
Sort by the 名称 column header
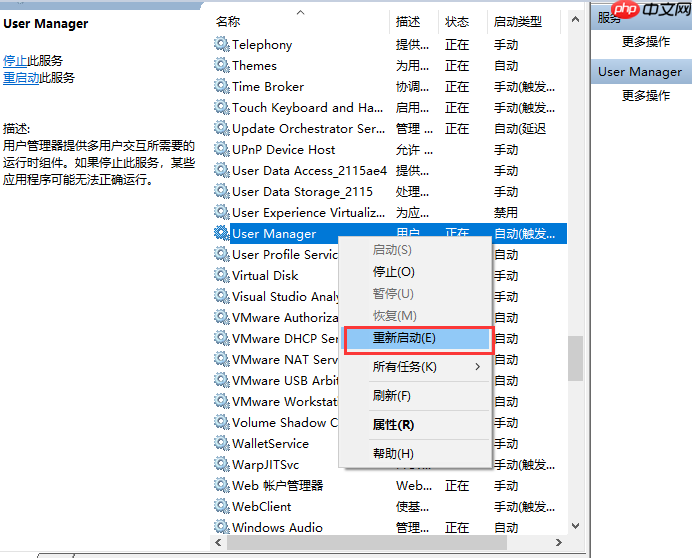tap(228, 21)
